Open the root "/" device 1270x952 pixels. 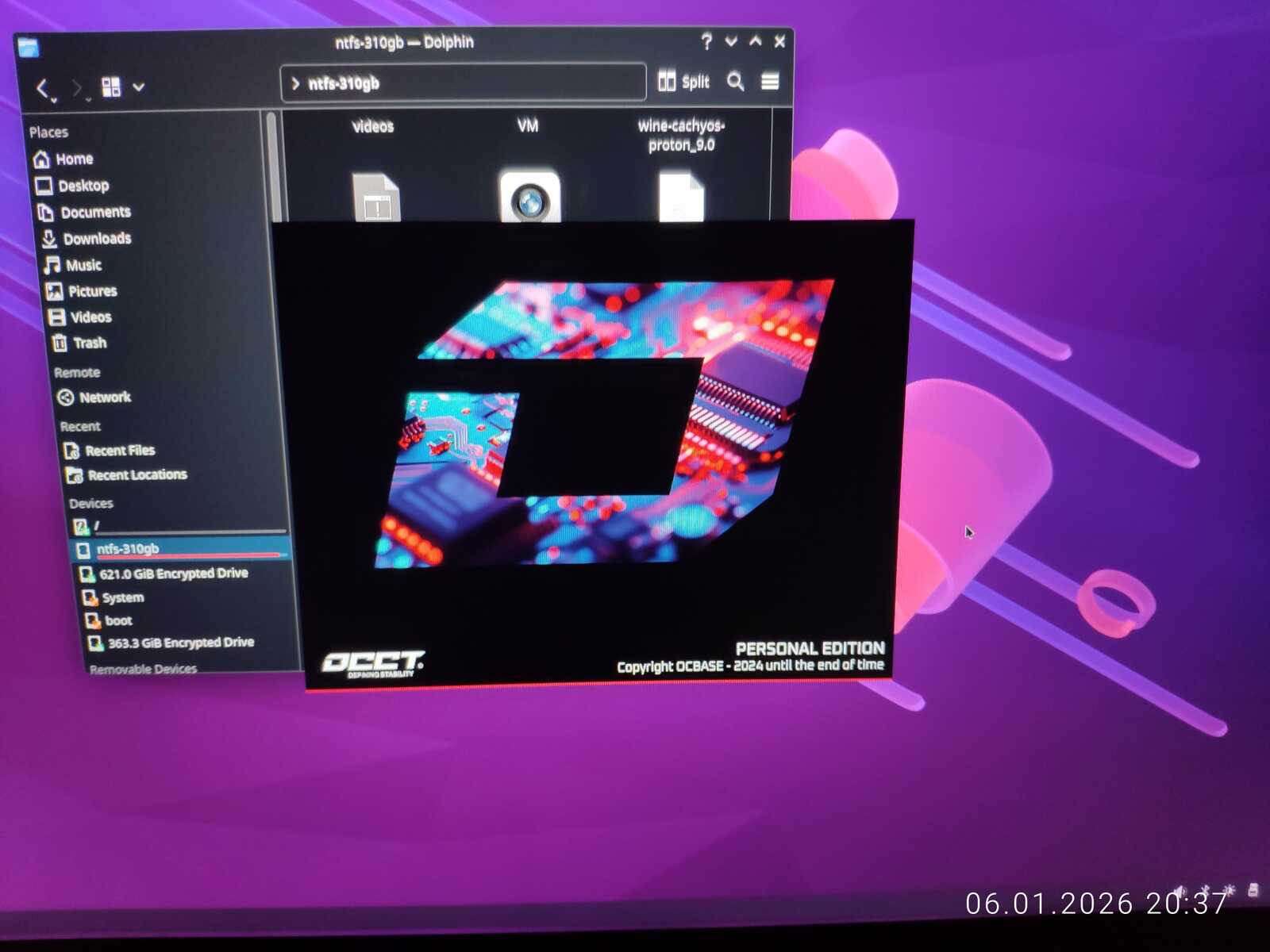click(x=179, y=526)
